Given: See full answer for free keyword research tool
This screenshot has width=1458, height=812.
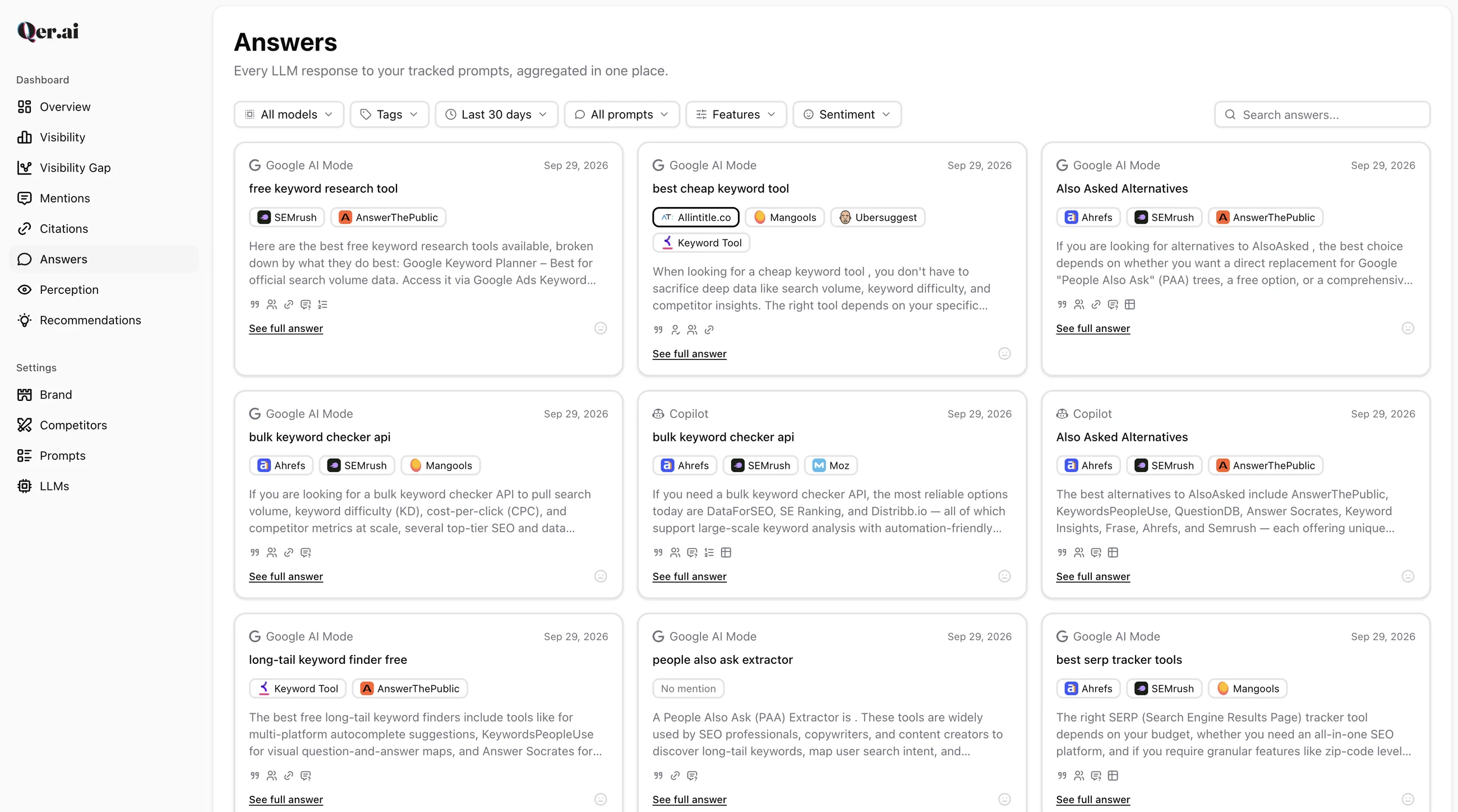Looking at the screenshot, I should pos(286,329).
